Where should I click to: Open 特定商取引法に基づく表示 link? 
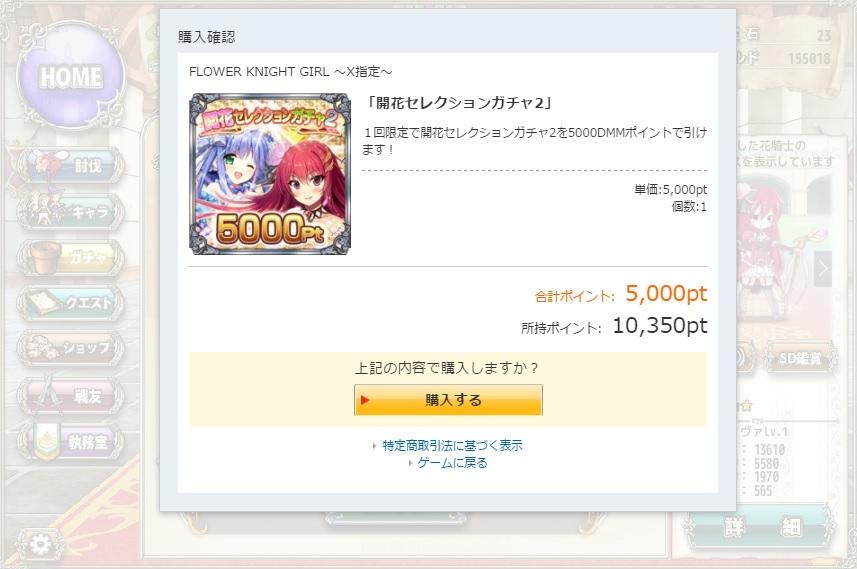(x=452, y=445)
